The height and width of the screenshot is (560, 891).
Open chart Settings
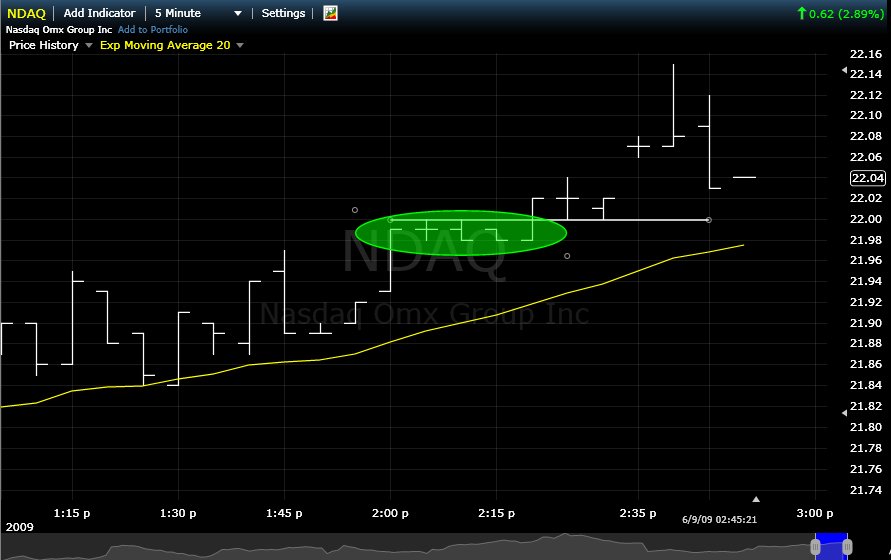tap(283, 13)
